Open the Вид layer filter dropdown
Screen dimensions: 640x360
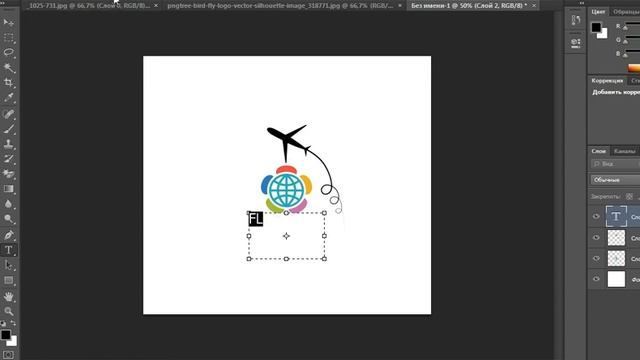click(x=615, y=164)
